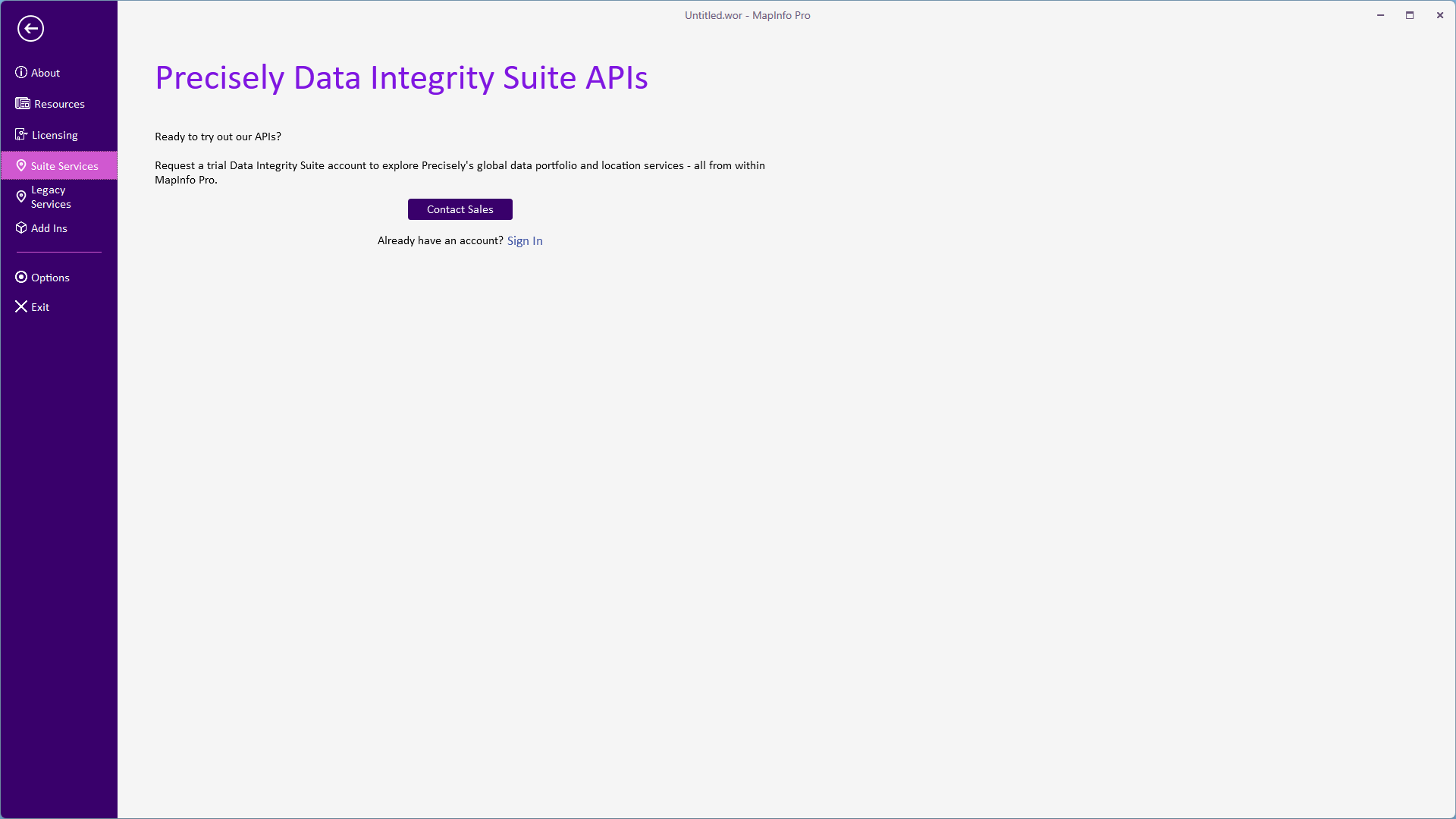Minimize the MapInfo Pro window

pos(1381,15)
